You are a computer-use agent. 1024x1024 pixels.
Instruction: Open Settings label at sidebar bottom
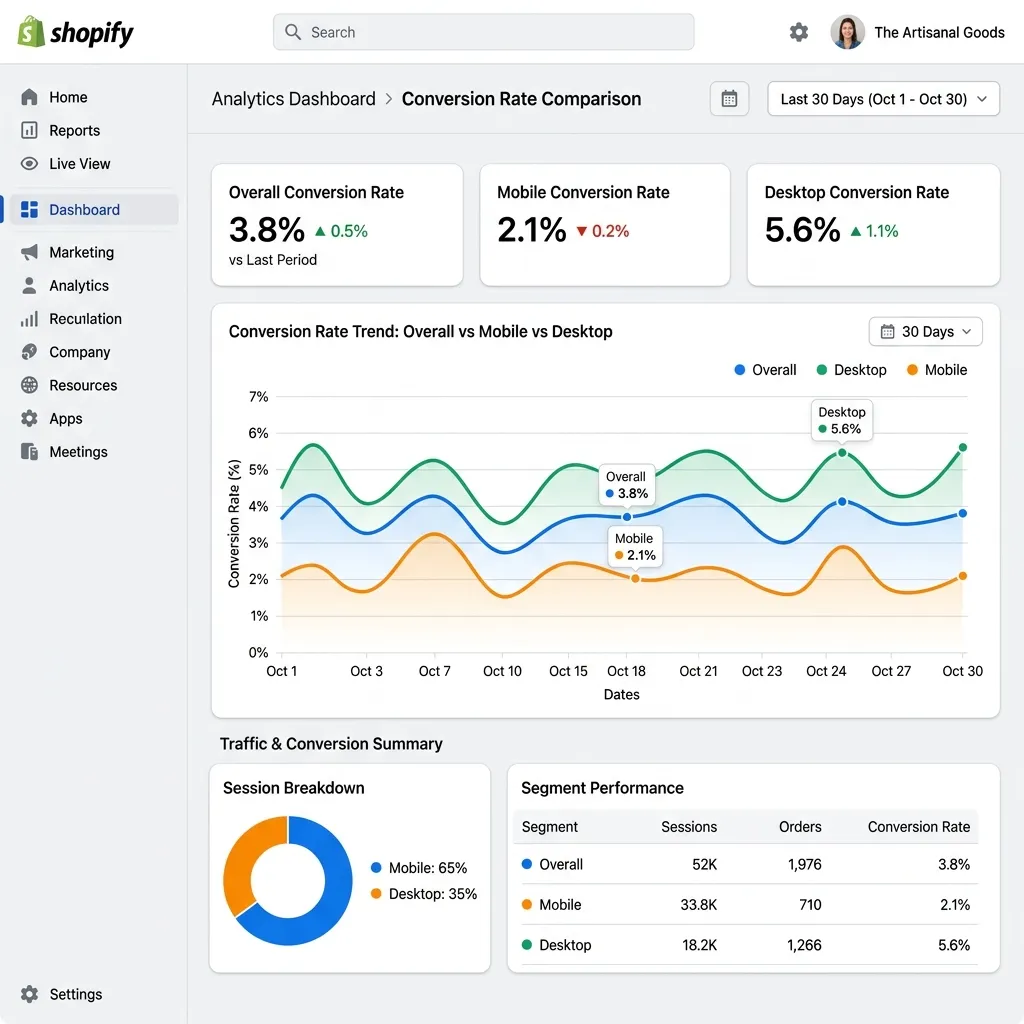point(76,994)
